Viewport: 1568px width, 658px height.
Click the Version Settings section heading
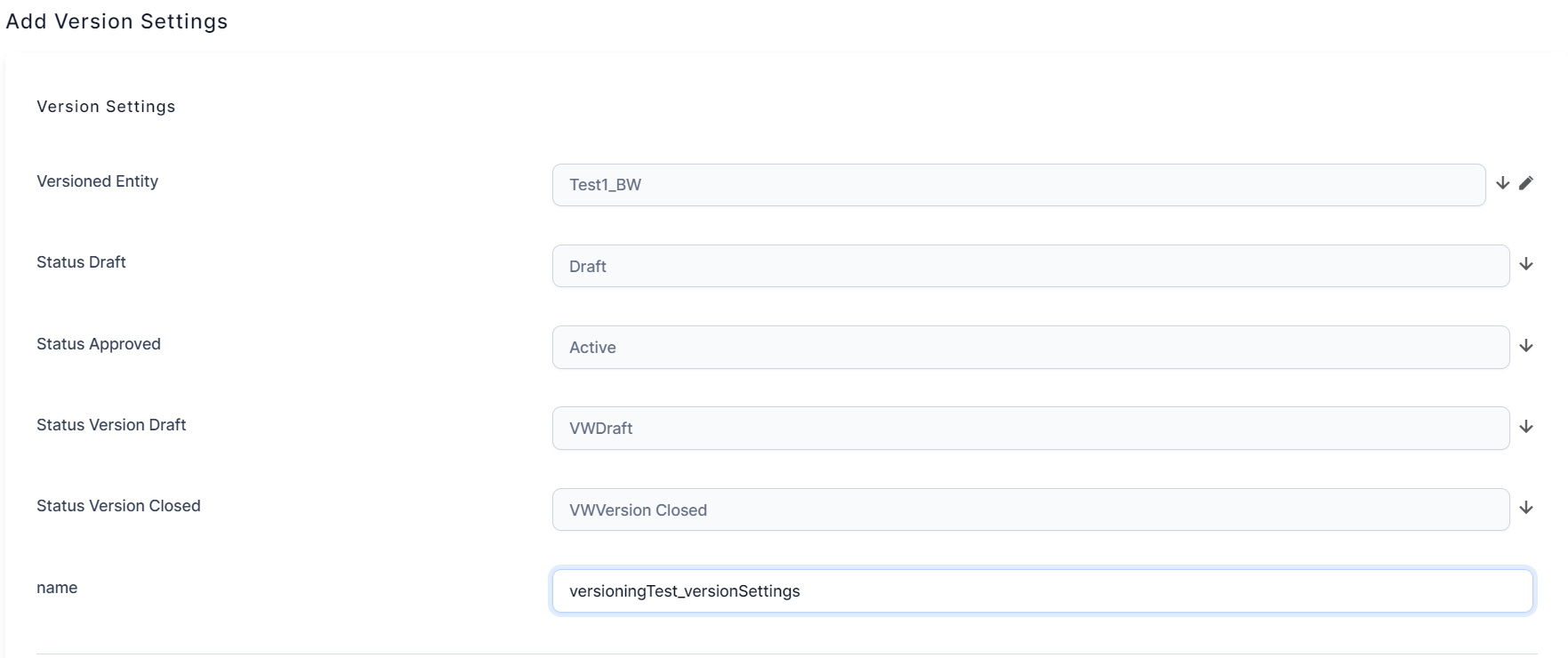coord(106,107)
